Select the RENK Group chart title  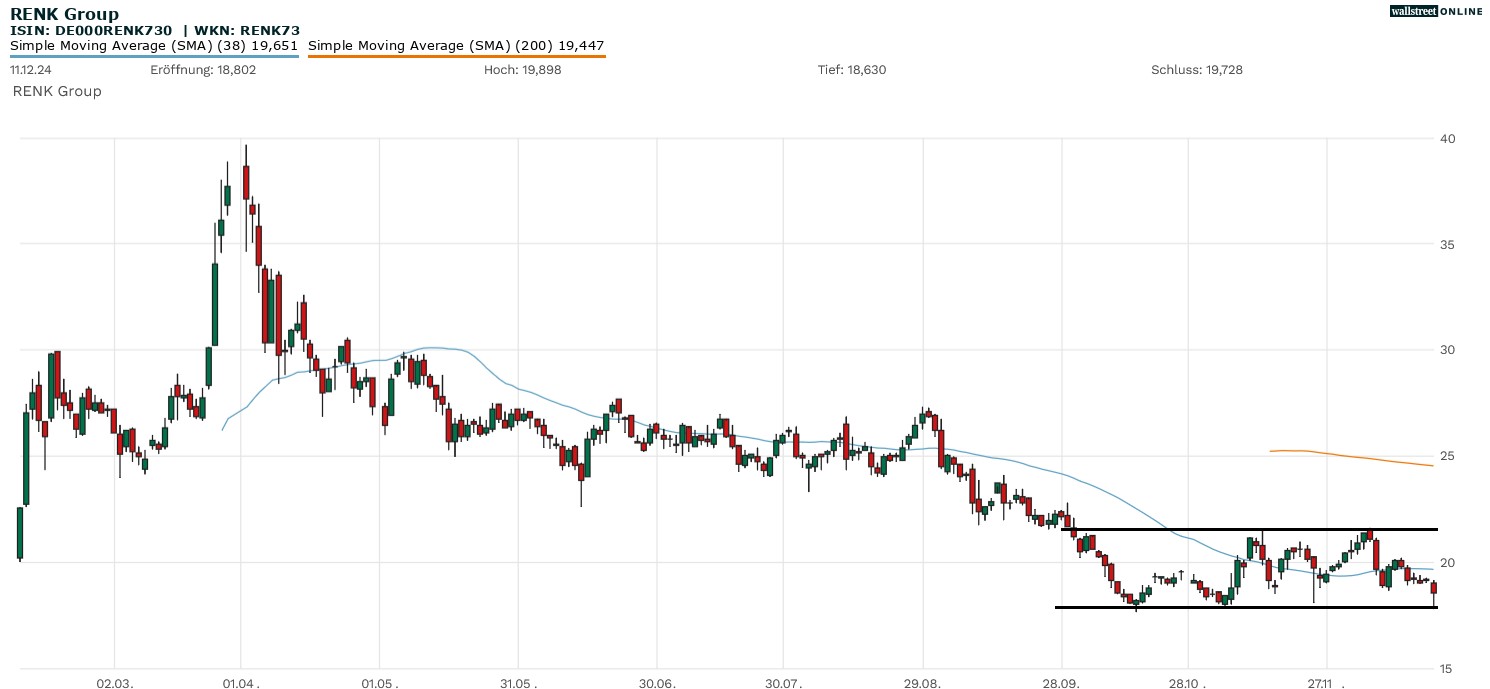tap(64, 14)
